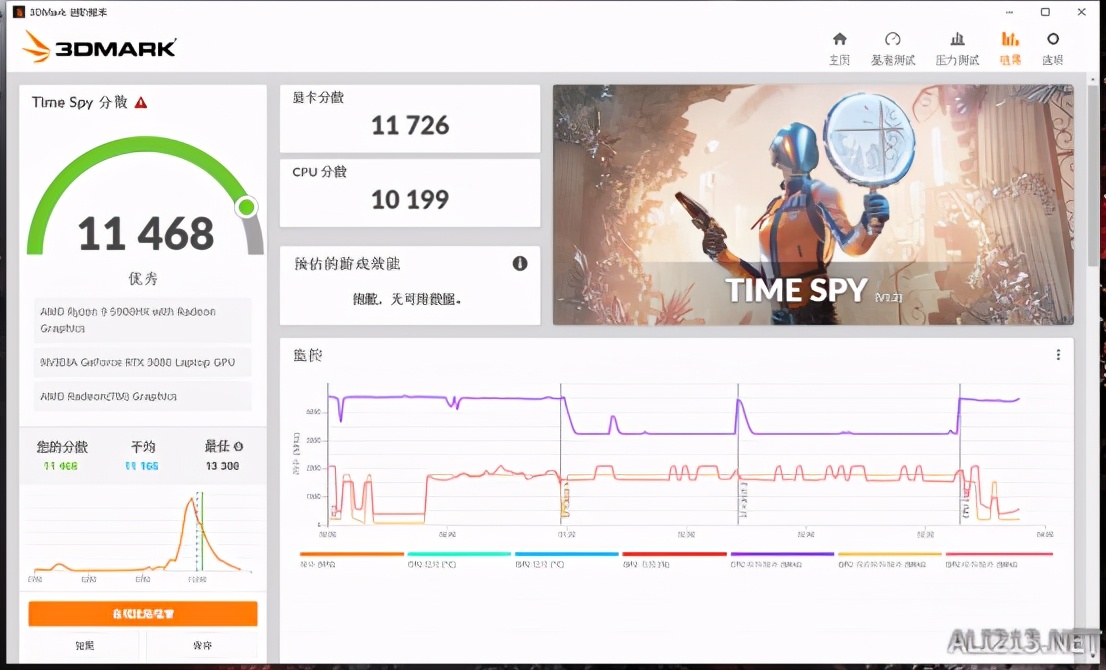Click the 3DMark app icon in title bar
Screen dimensions: 1106x670
(19, 12)
